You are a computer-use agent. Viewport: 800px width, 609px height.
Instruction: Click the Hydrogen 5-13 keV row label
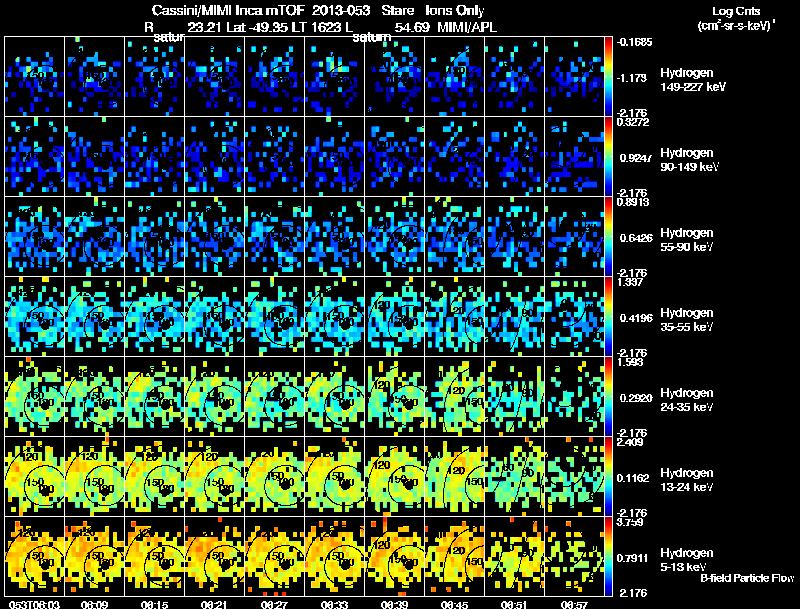687,560
